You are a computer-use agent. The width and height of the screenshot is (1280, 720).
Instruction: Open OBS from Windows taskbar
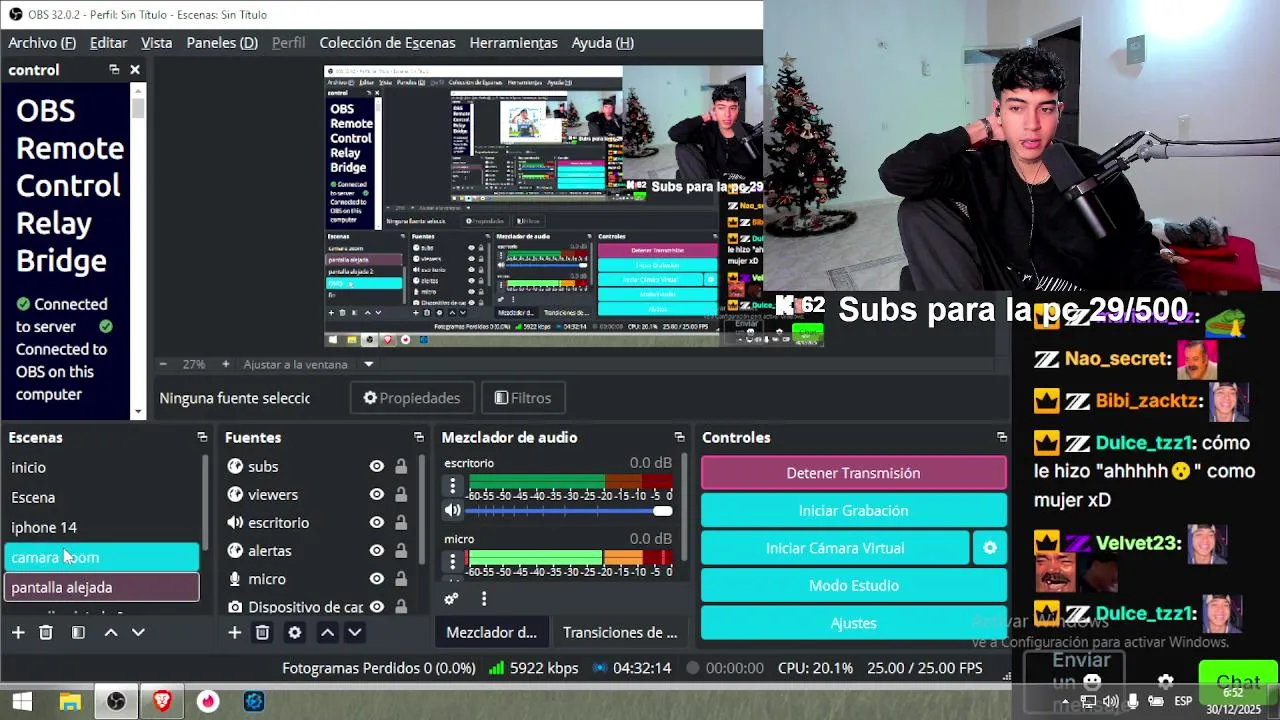coord(116,702)
